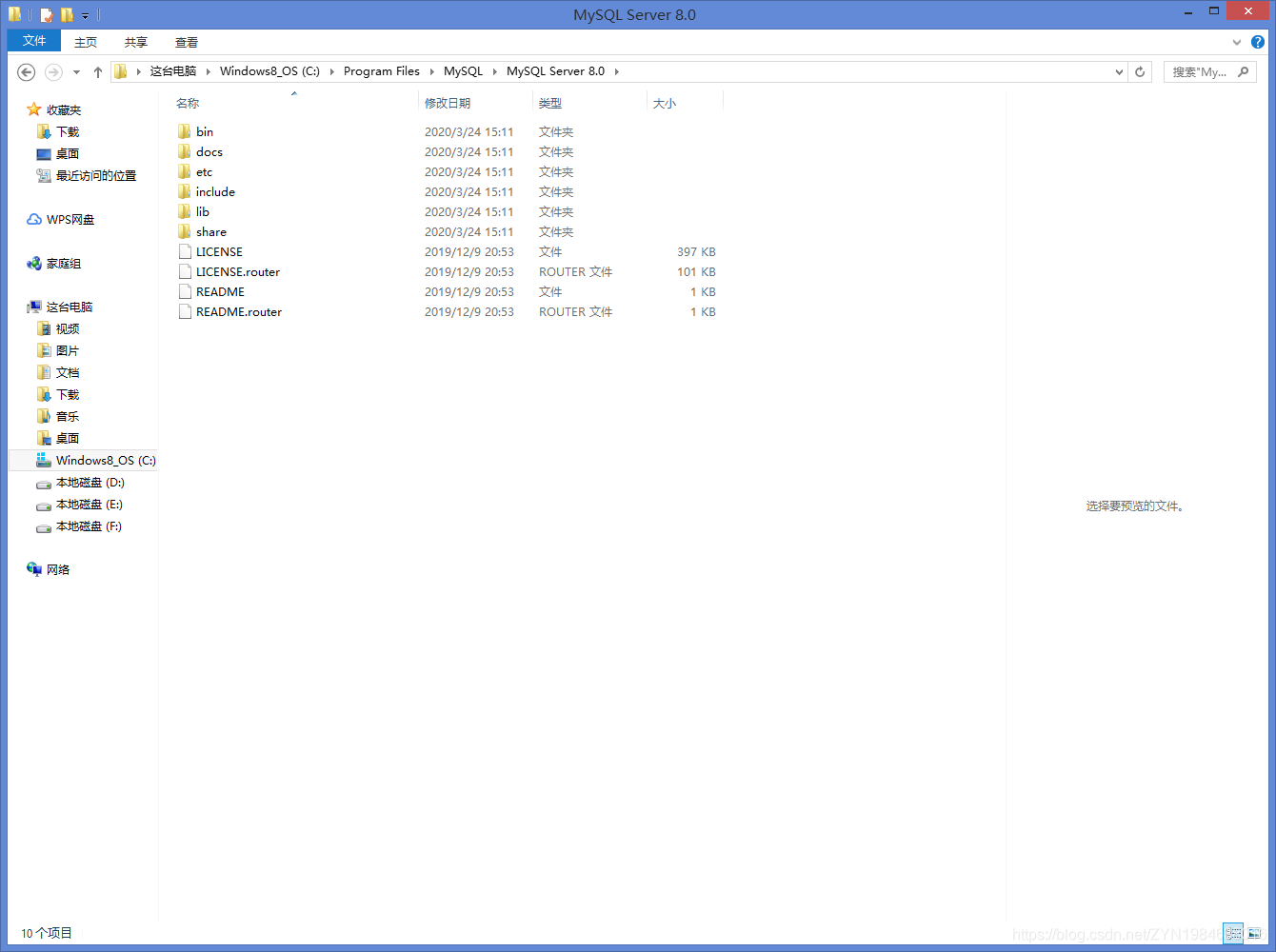Click the Properties quick access toolbar icon
1276x952 pixels.
(47, 15)
